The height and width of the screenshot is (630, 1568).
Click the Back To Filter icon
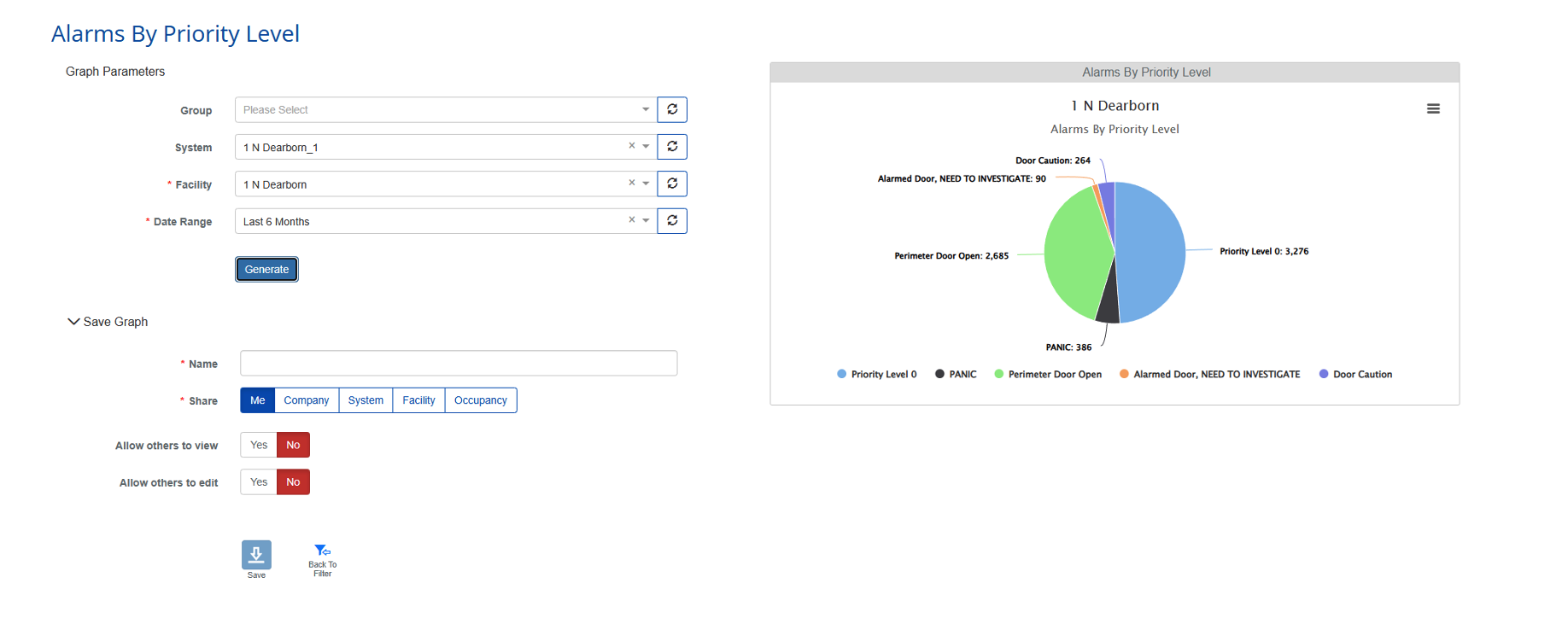coord(322,552)
